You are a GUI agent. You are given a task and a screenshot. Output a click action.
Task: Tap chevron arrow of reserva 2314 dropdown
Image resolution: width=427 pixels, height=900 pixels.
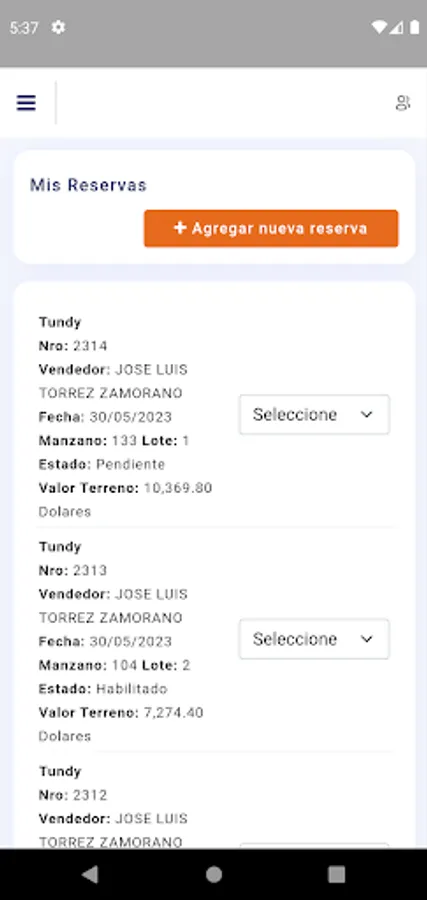367,414
